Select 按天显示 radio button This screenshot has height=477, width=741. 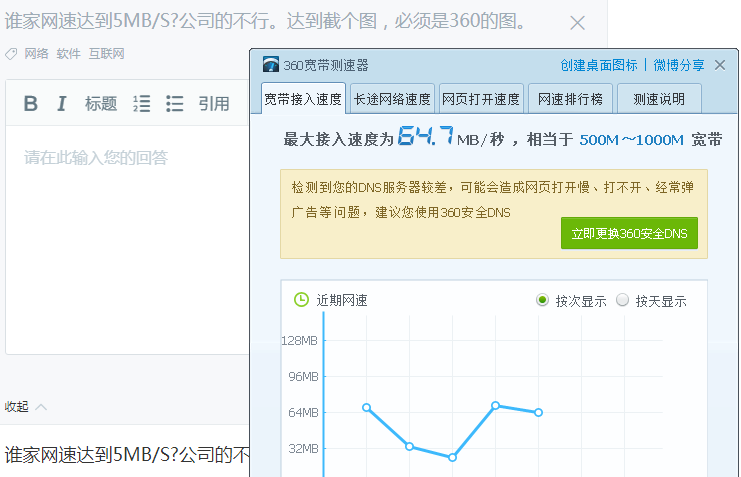[622, 300]
